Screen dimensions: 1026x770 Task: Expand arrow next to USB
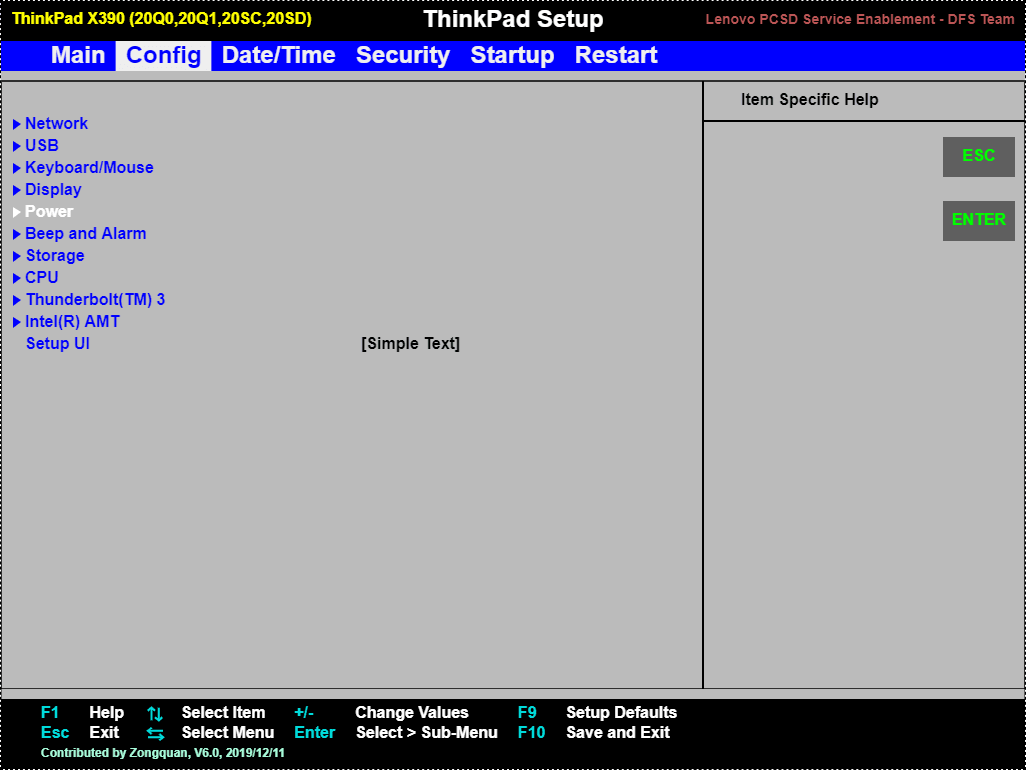(x=17, y=147)
